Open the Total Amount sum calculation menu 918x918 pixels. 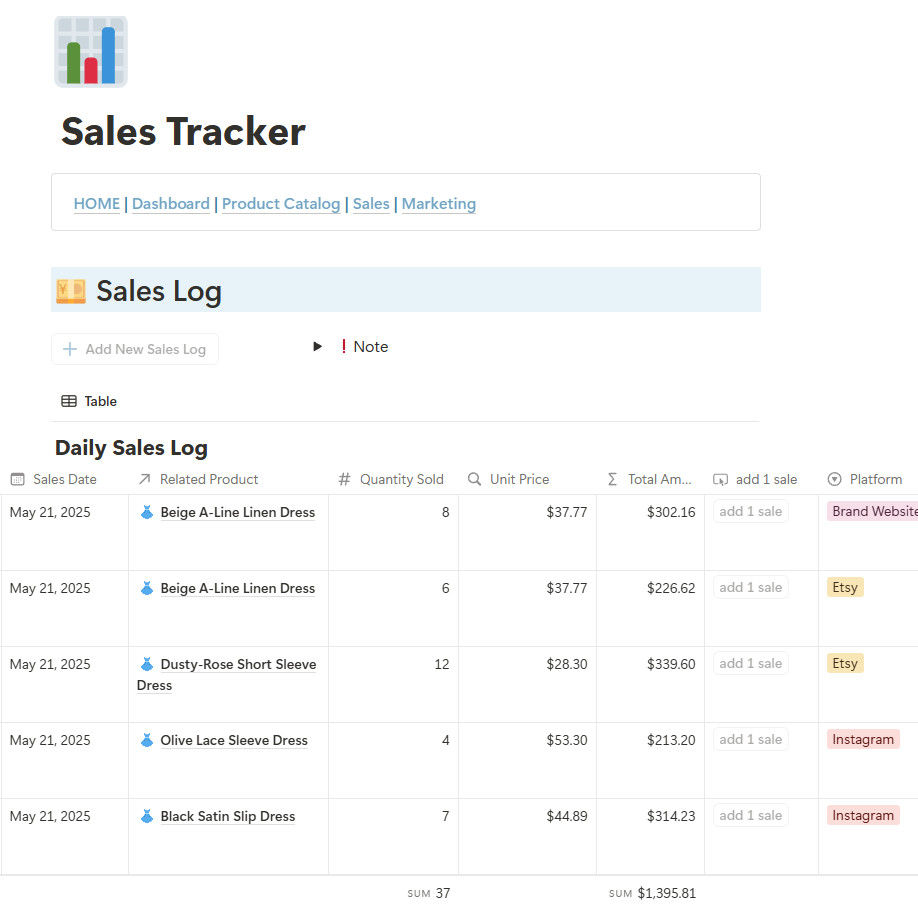pos(652,893)
